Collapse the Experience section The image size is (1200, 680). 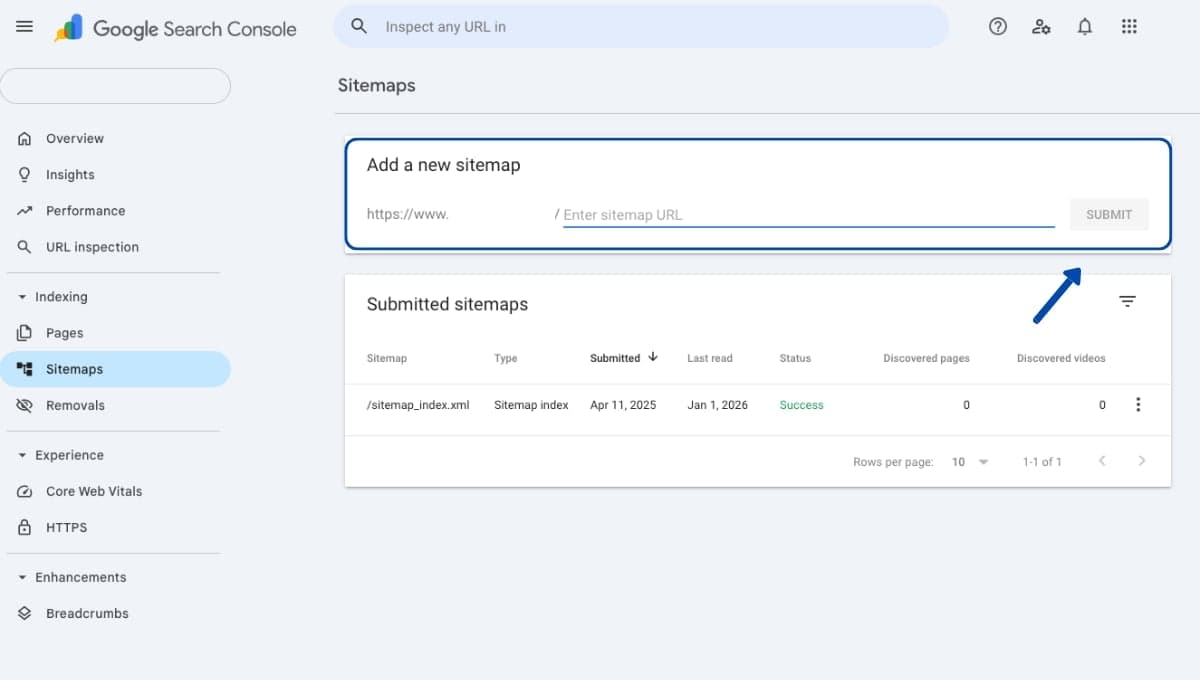coord(60,455)
